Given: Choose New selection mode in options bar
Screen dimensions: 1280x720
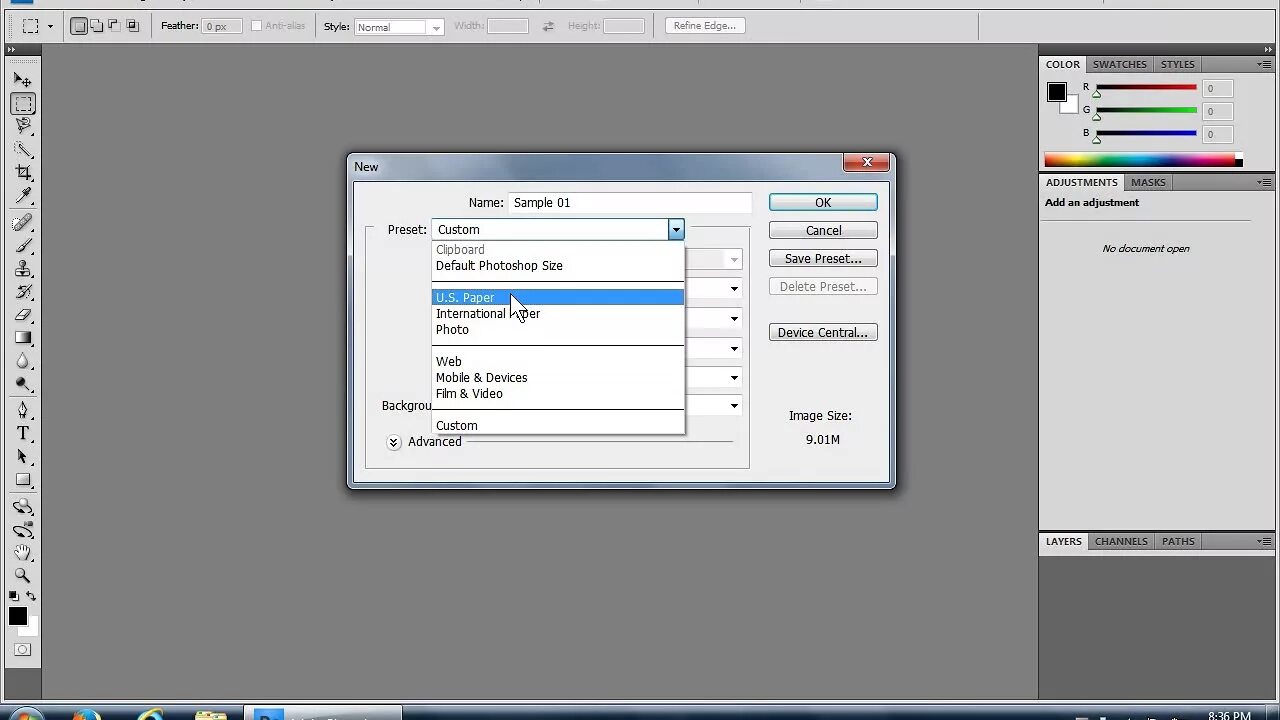Looking at the screenshot, I should coord(79,26).
